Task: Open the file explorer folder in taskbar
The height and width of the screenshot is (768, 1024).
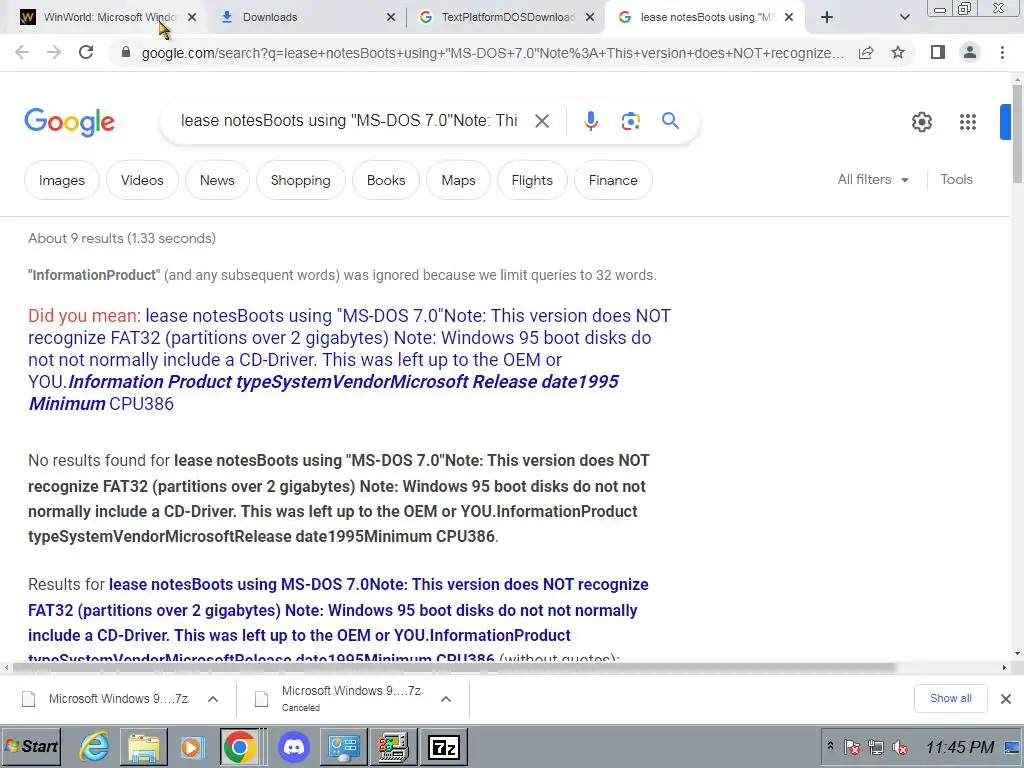Action: tap(144, 746)
